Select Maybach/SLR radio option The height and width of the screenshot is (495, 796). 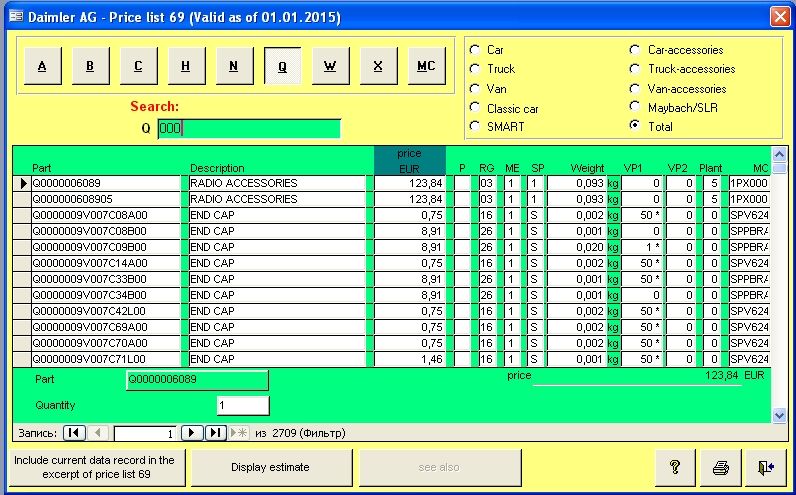point(634,108)
